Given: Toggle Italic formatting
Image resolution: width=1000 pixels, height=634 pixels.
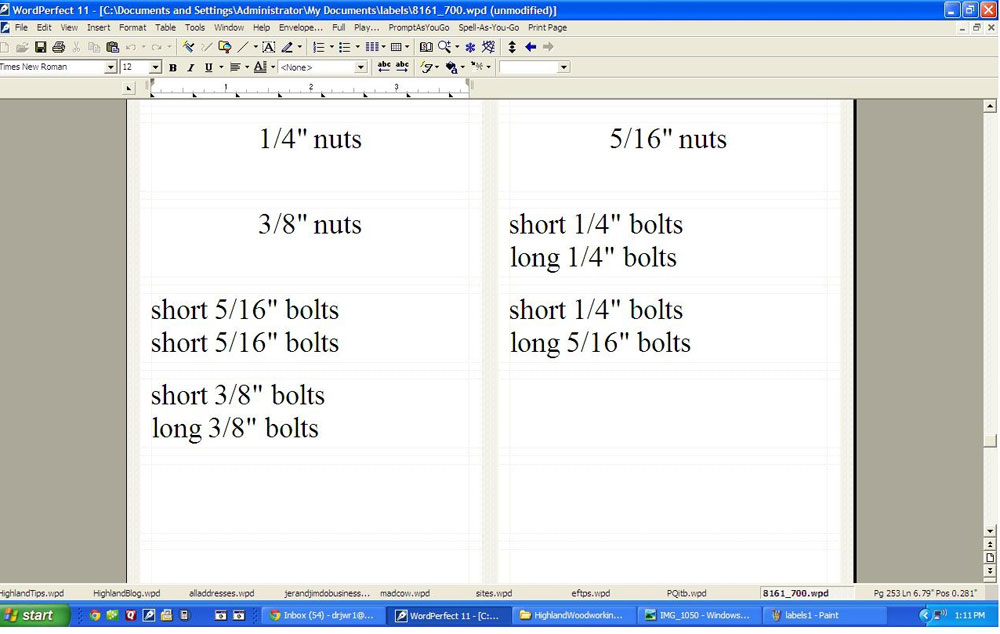Looking at the screenshot, I should [190, 68].
